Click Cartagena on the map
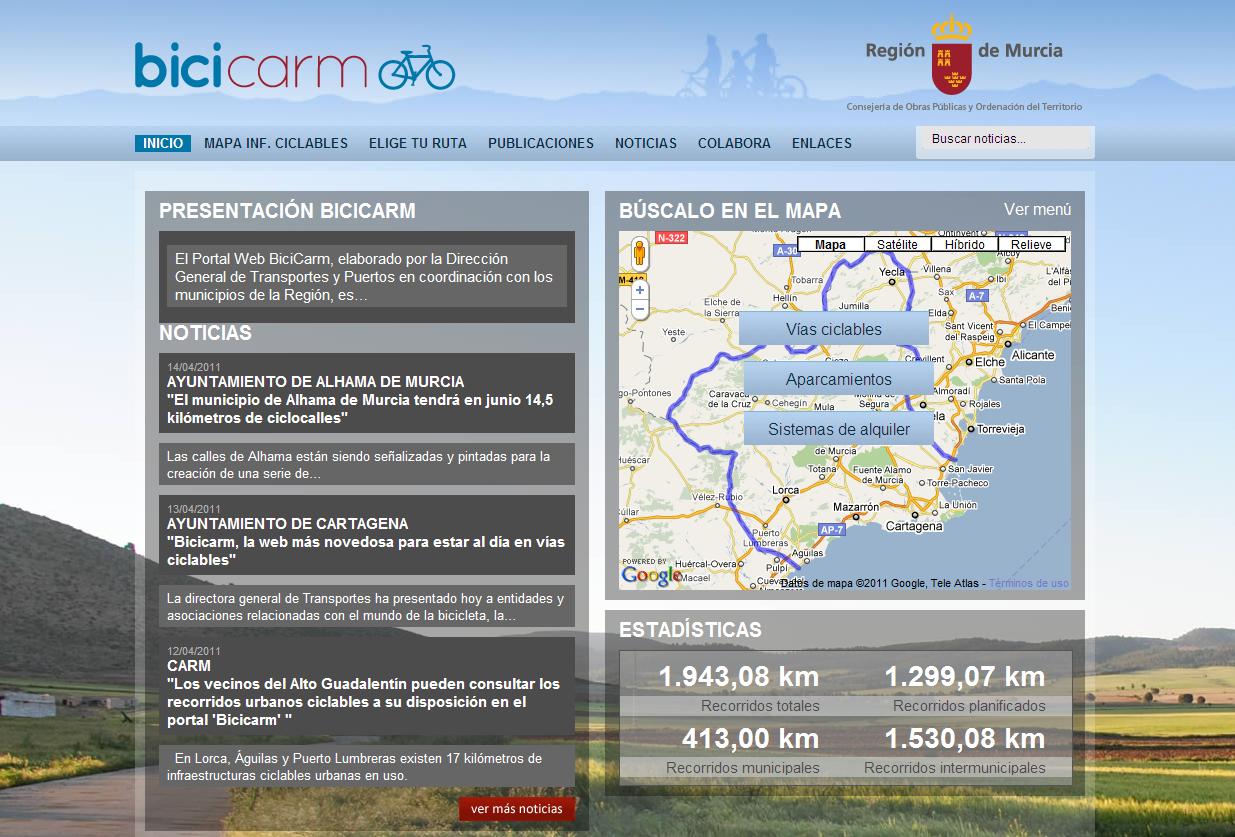Screen dimensions: 1235x837 [x=914, y=526]
